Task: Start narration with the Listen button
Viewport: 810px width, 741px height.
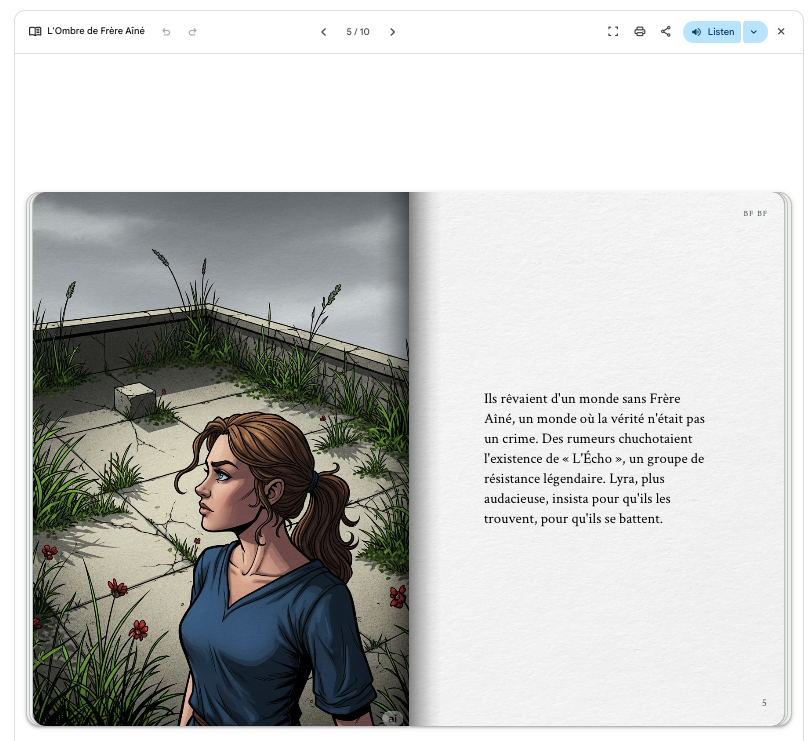Action: (713, 32)
